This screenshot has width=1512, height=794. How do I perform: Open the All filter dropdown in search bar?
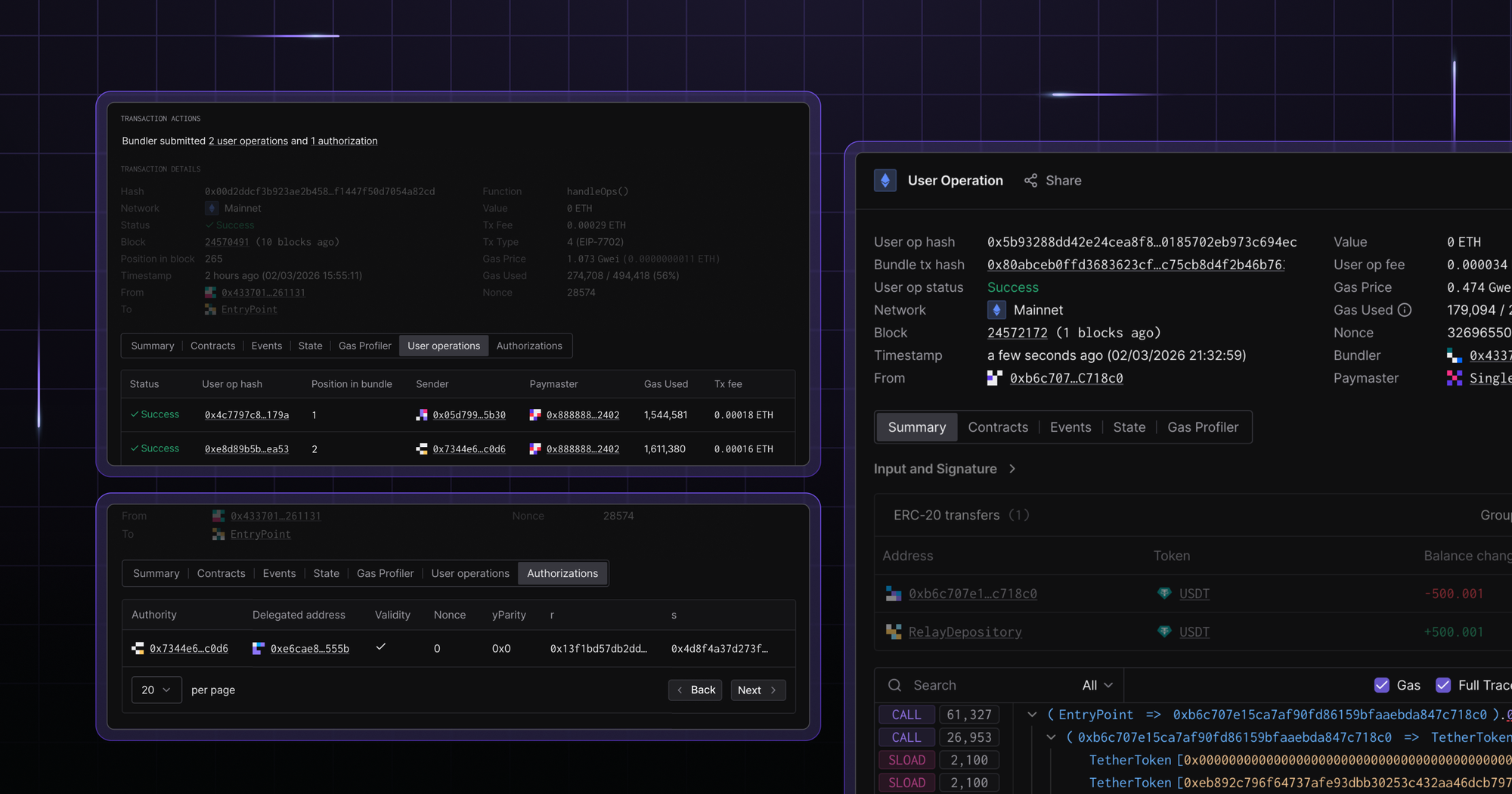point(1095,684)
